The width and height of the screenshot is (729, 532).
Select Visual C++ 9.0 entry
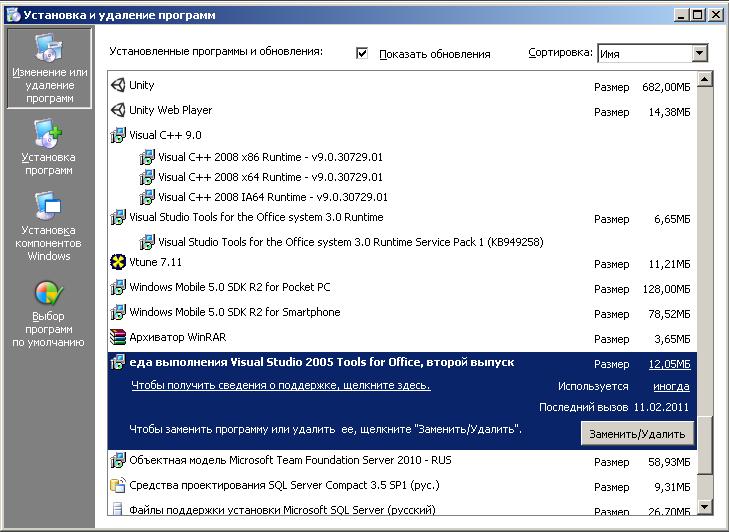(x=165, y=135)
